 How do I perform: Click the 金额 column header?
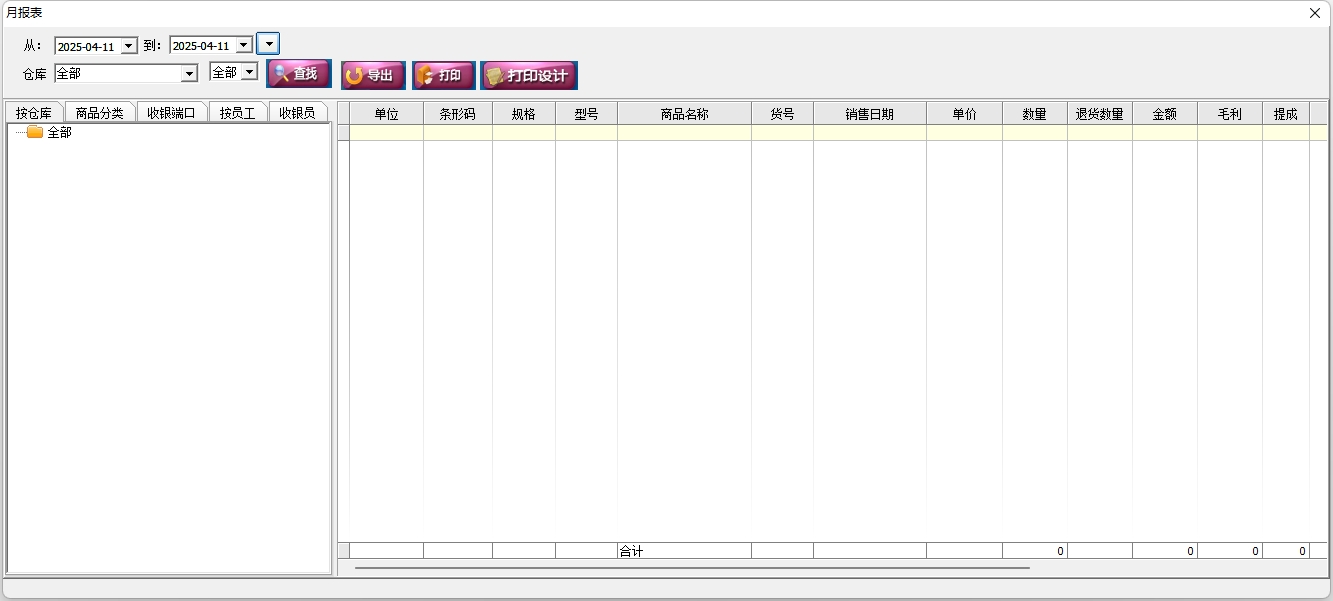point(1165,113)
